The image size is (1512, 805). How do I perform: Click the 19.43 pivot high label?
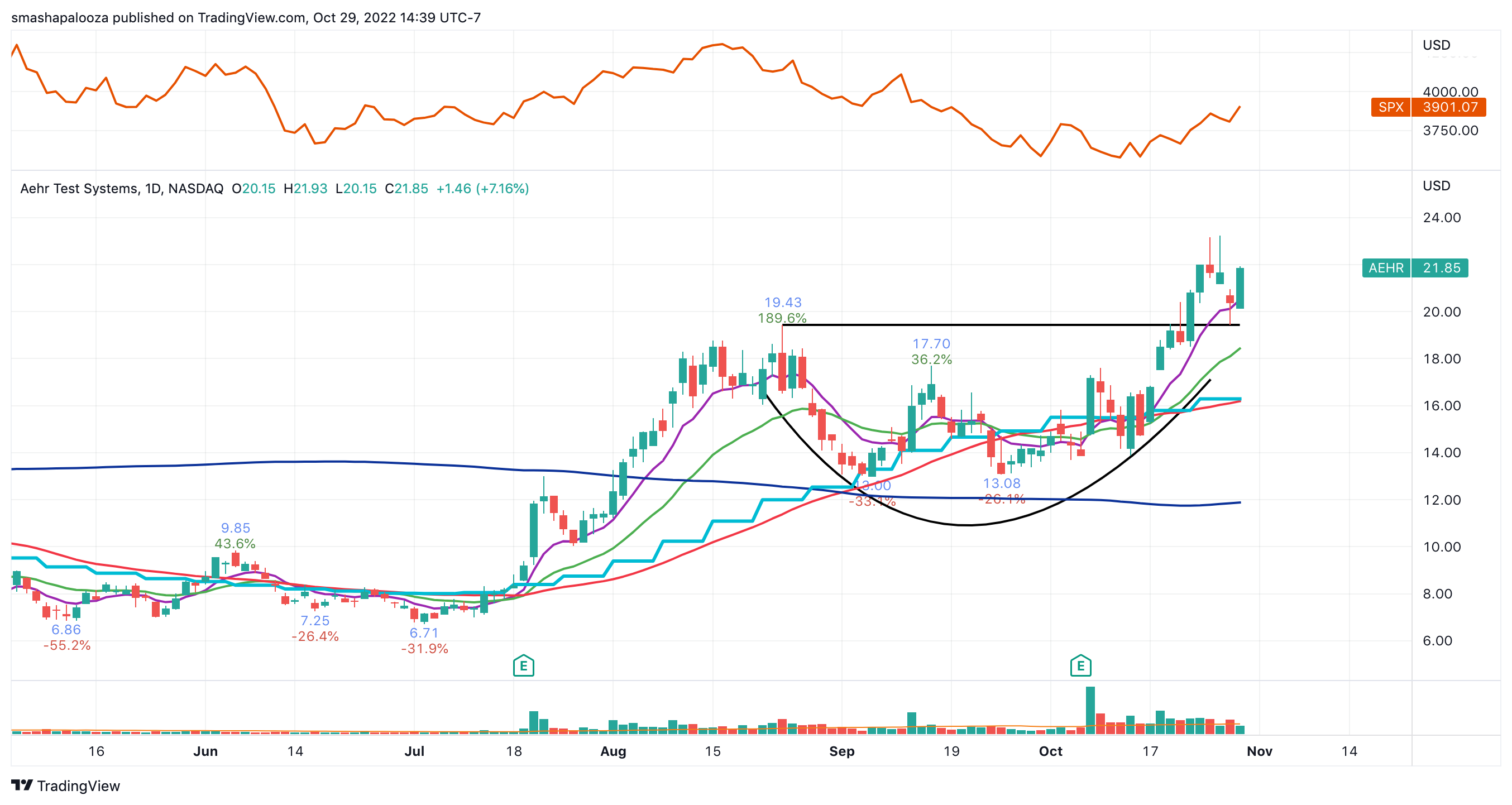tap(782, 302)
